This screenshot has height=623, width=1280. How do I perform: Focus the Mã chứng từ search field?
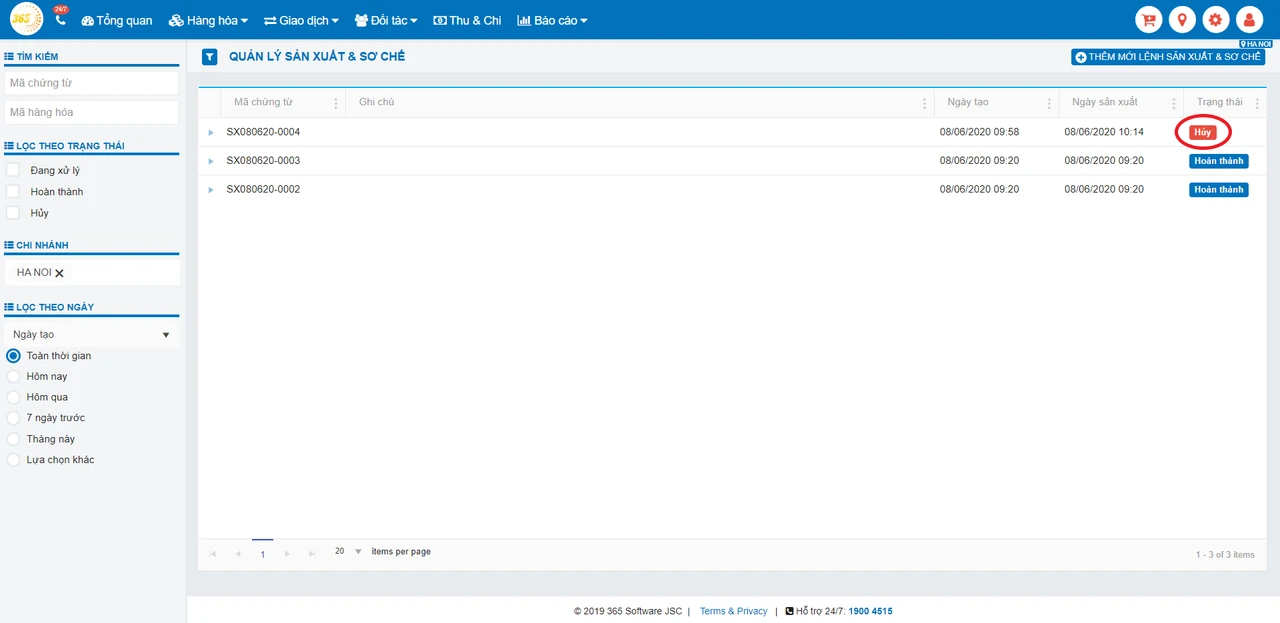pos(92,83)
